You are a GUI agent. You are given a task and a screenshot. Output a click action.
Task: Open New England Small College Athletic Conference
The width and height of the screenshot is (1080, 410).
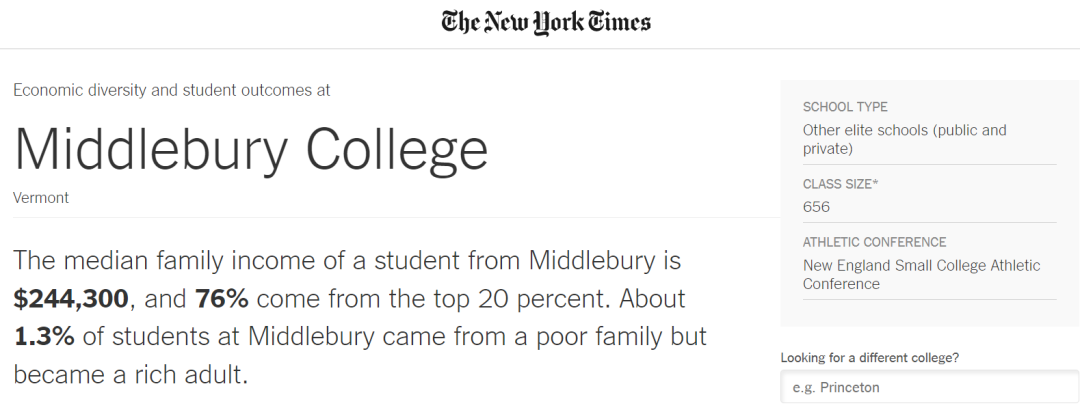[x=921, y=275]
